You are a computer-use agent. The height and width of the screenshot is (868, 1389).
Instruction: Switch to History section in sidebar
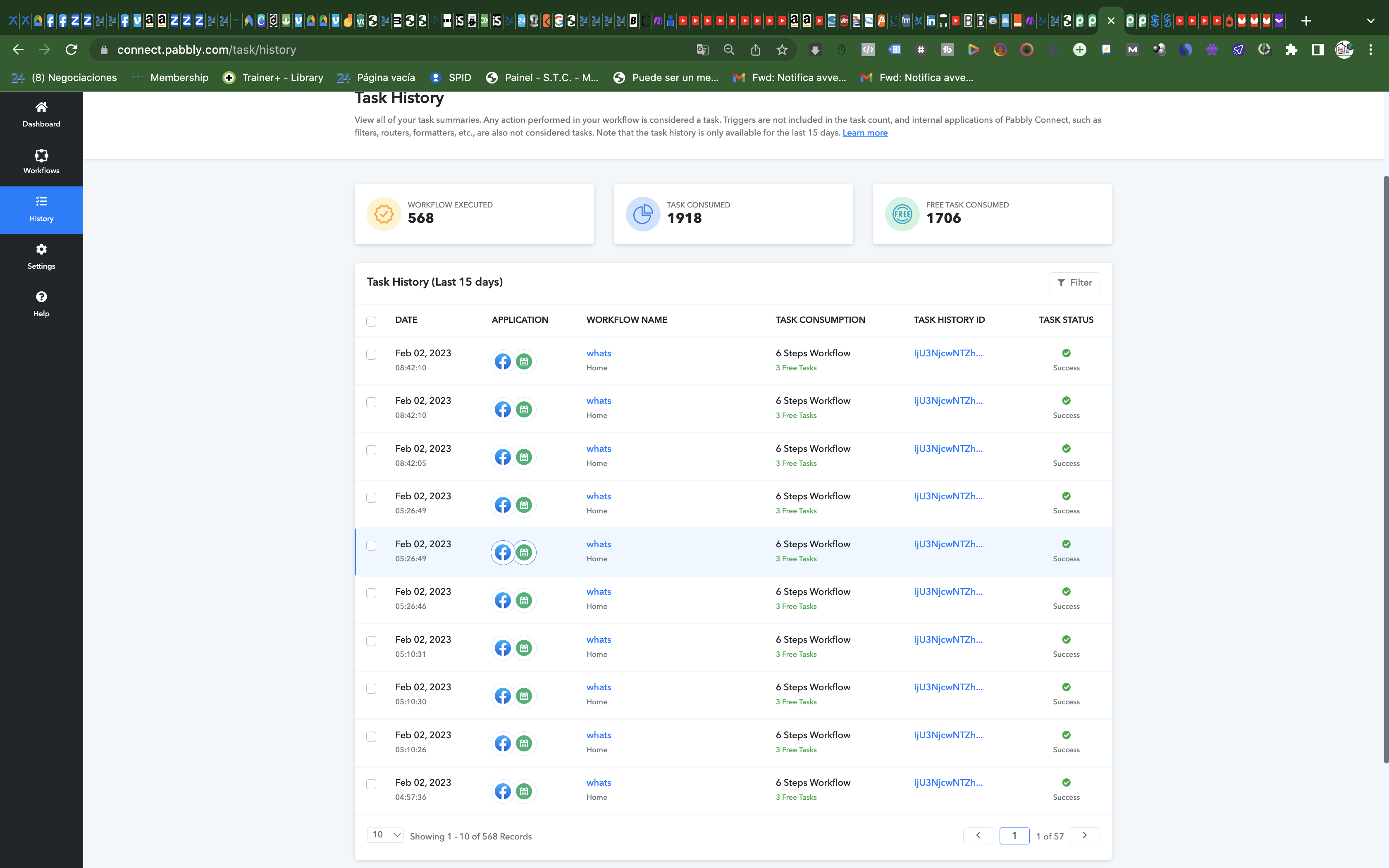41,210
